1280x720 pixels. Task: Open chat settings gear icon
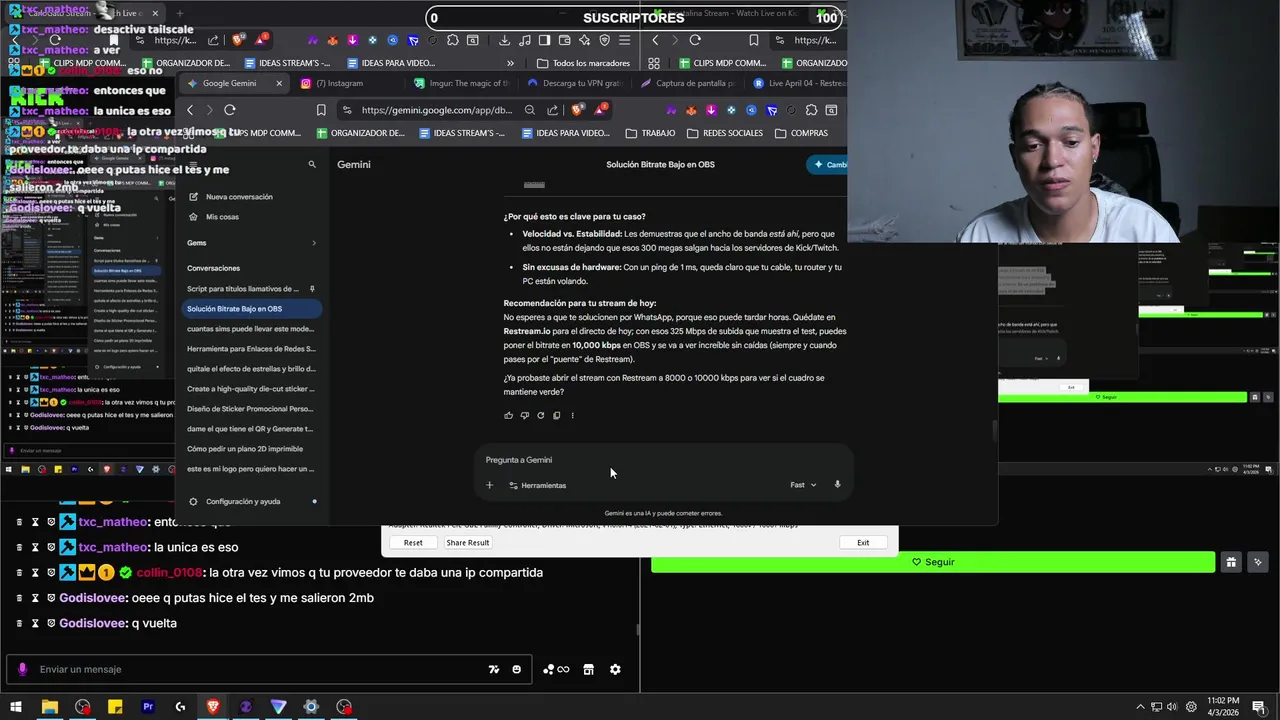pos(615,669)
